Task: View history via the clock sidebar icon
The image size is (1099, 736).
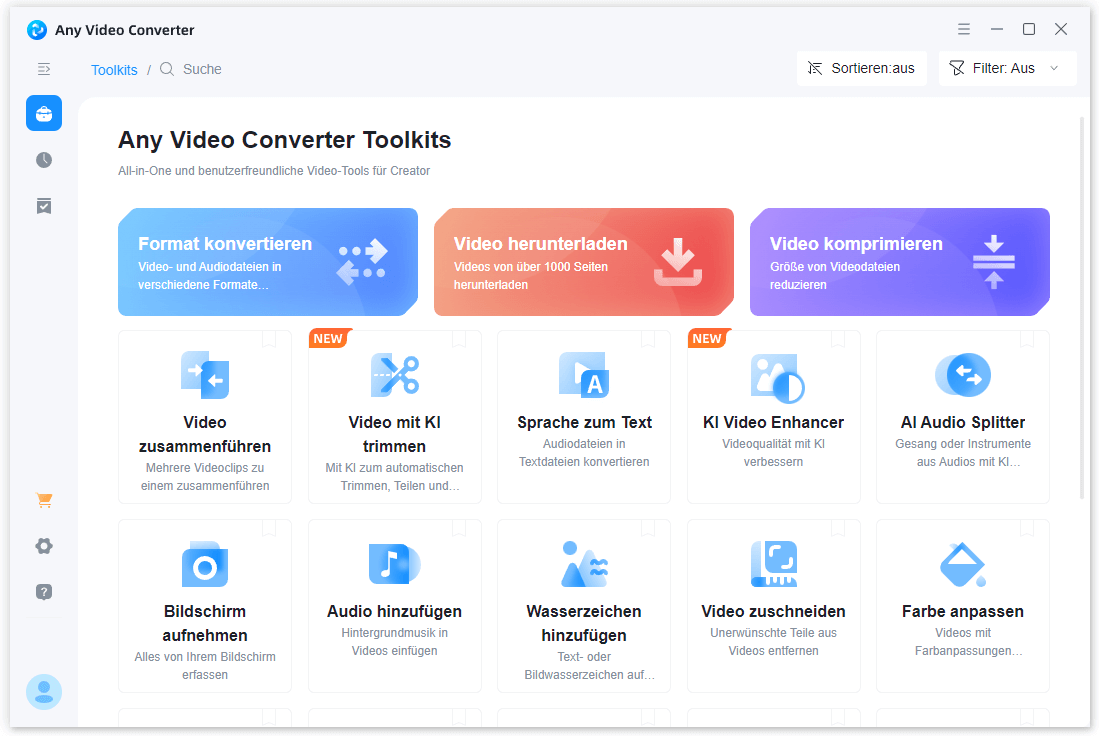Action: point(43,159)
